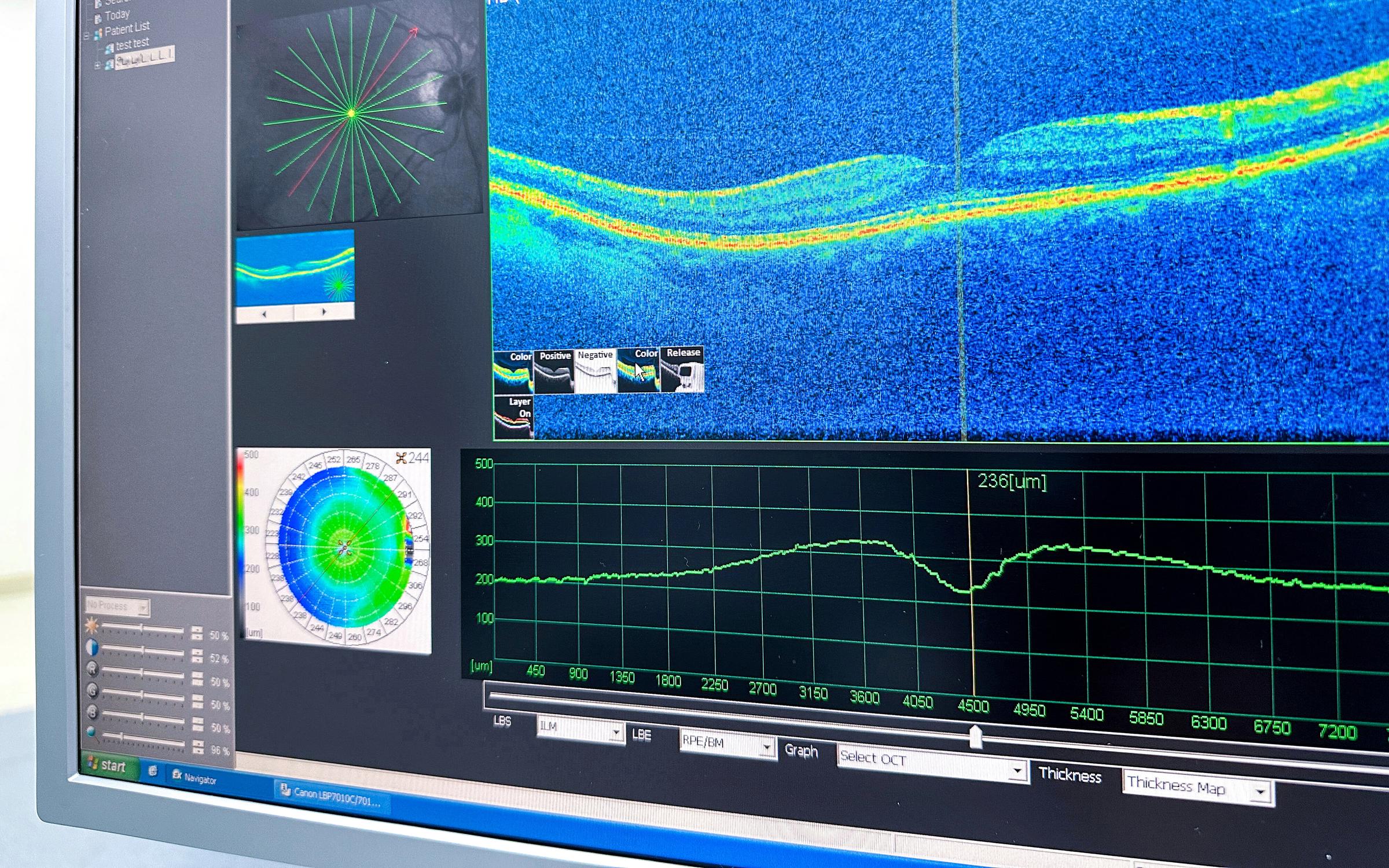Click the contrast half-circle icon

[92, 648]
